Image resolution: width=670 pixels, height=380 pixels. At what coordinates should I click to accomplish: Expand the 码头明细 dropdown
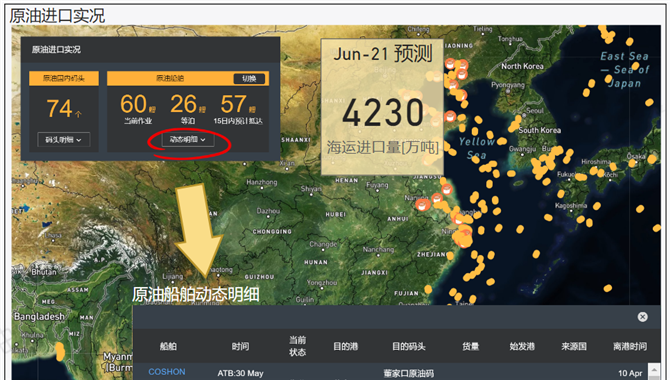tap(63, 140)
